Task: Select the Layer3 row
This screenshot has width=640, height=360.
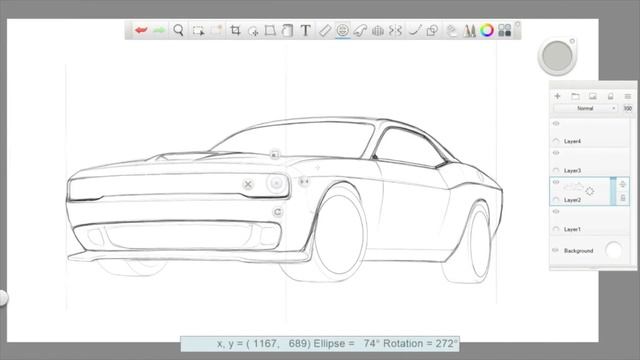Action: [590, 162]
